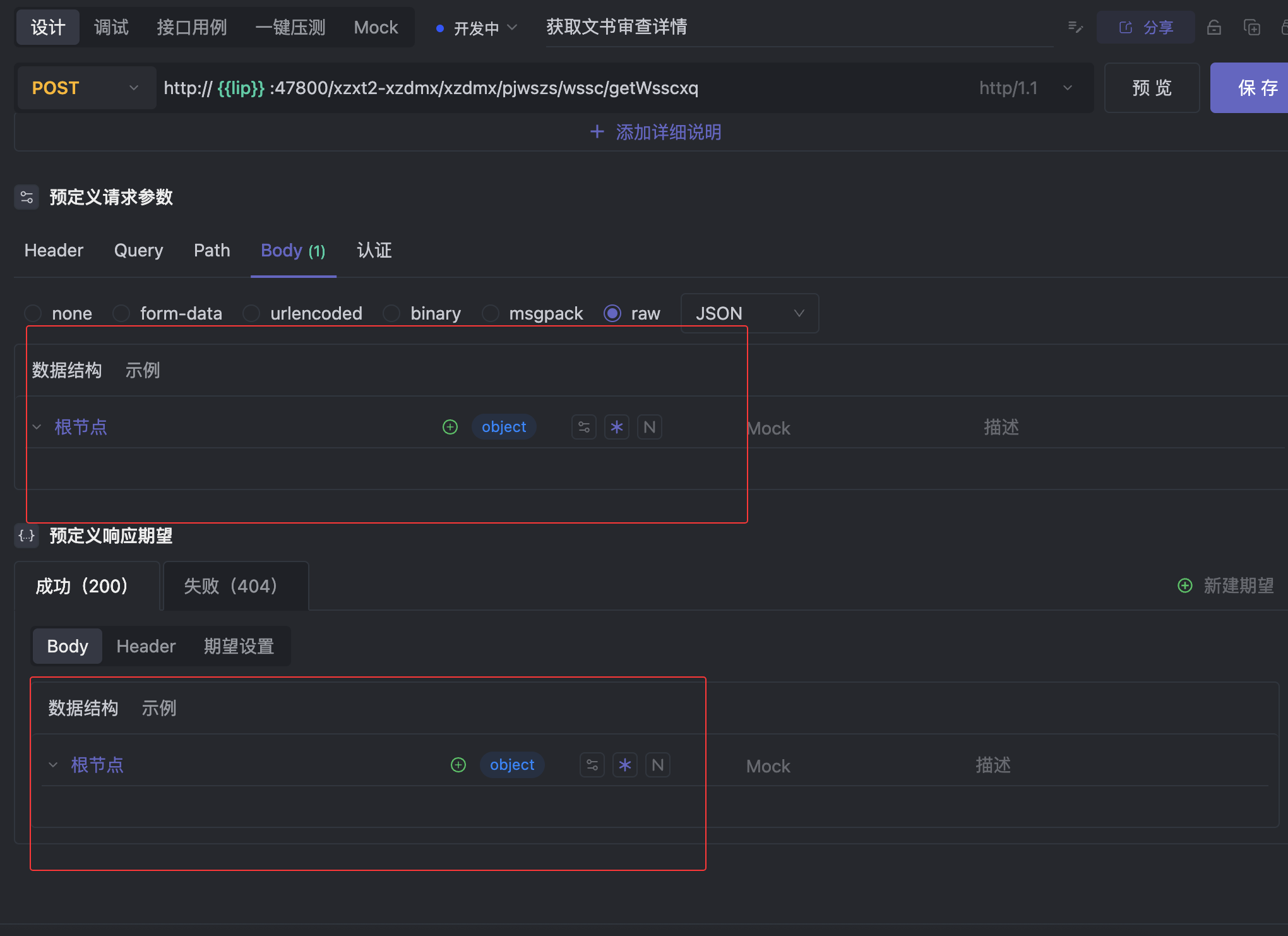Select the msgpack body type
1288x936 pixels.
(490, 313)
